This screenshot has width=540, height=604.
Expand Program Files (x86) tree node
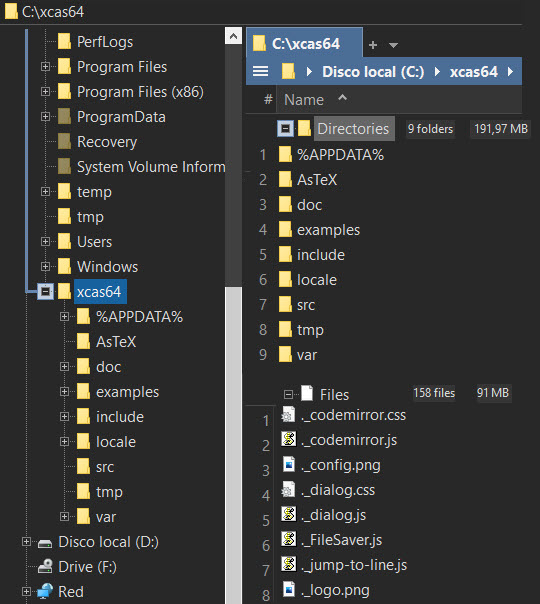click(x=45, y=92)
